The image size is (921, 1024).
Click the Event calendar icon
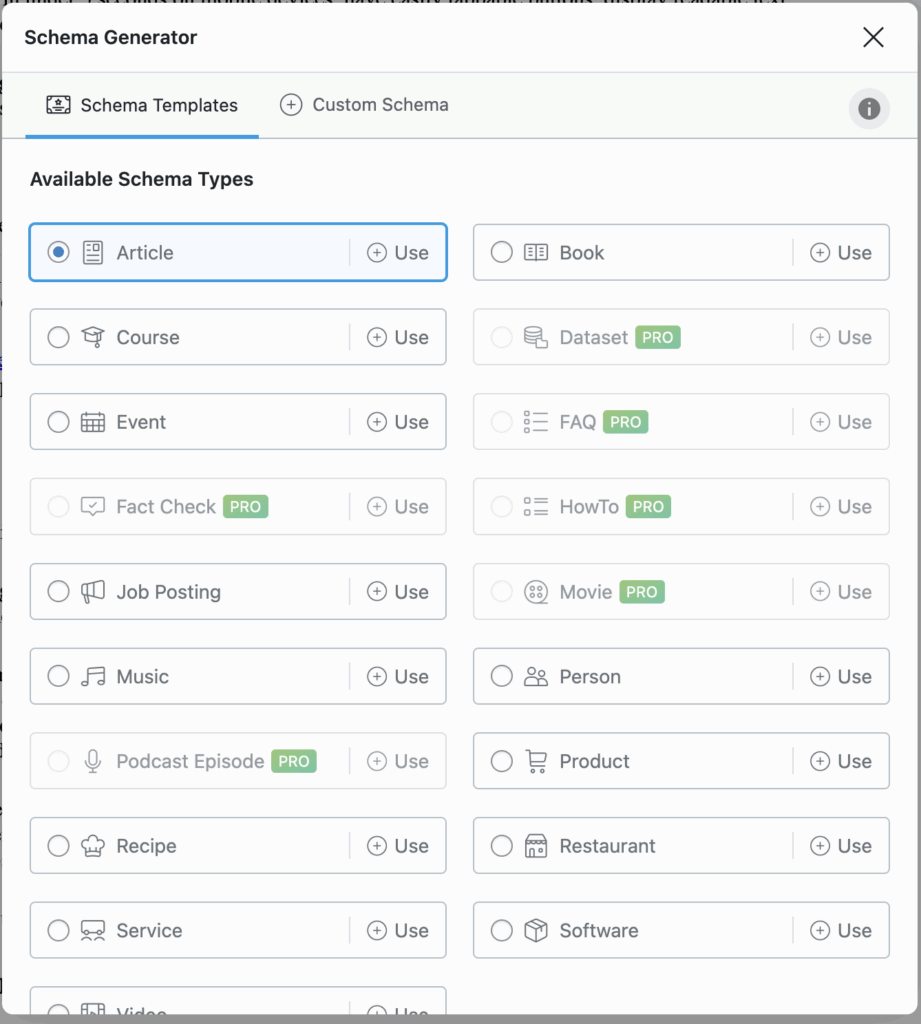pos(92,422)
